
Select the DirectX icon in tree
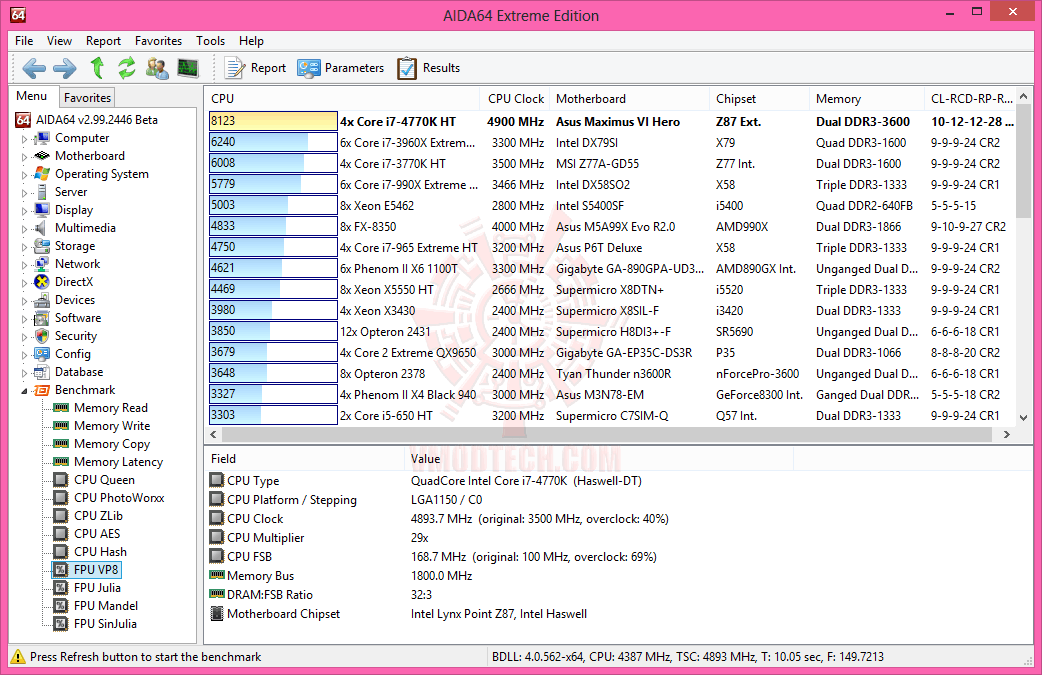tap(42, 282)
